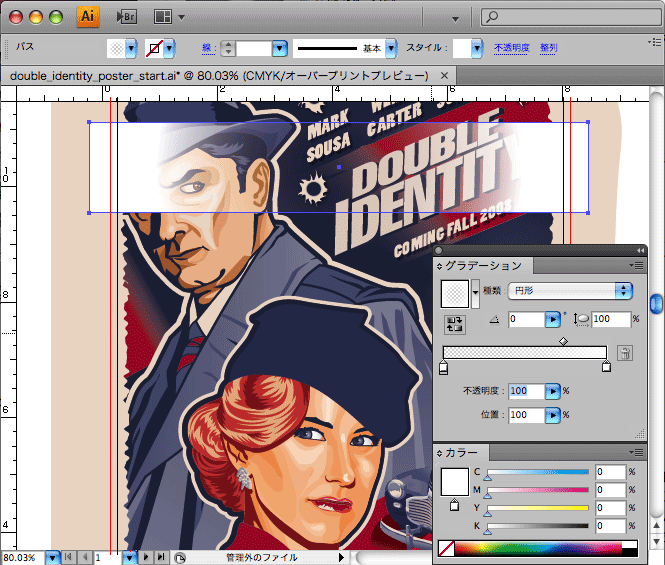Screen dimensions: 665x565
Task: Click the stroke none swatch in control bar
Action: coord(154,48)
